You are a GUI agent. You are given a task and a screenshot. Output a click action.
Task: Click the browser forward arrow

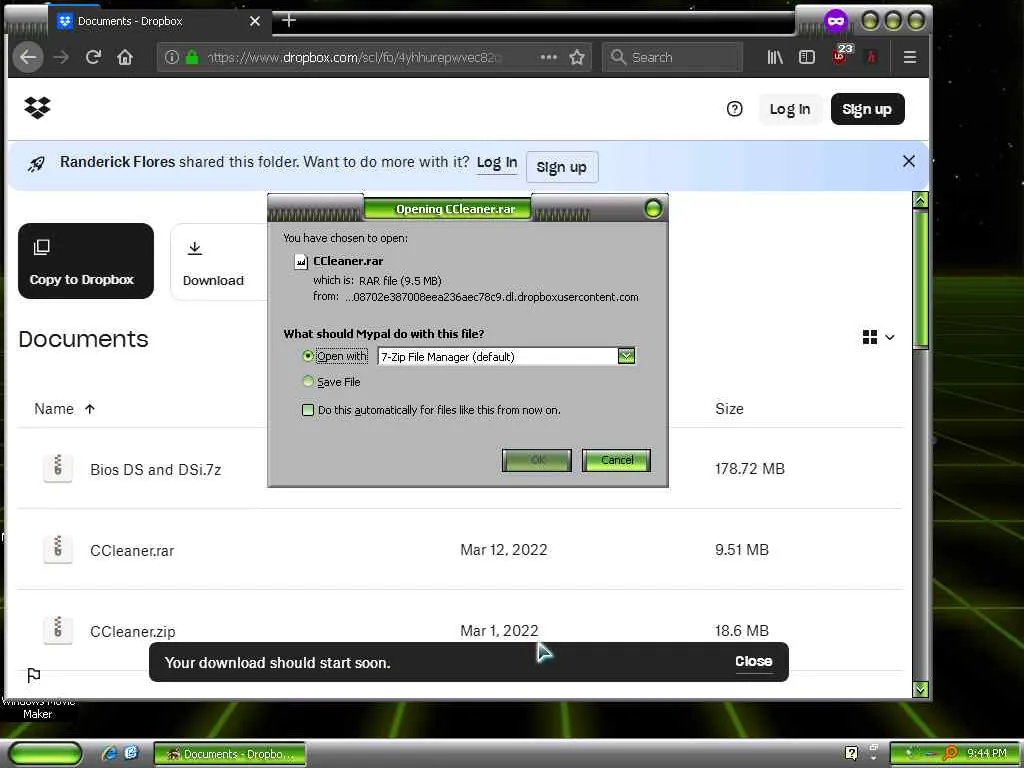(61, 57)
